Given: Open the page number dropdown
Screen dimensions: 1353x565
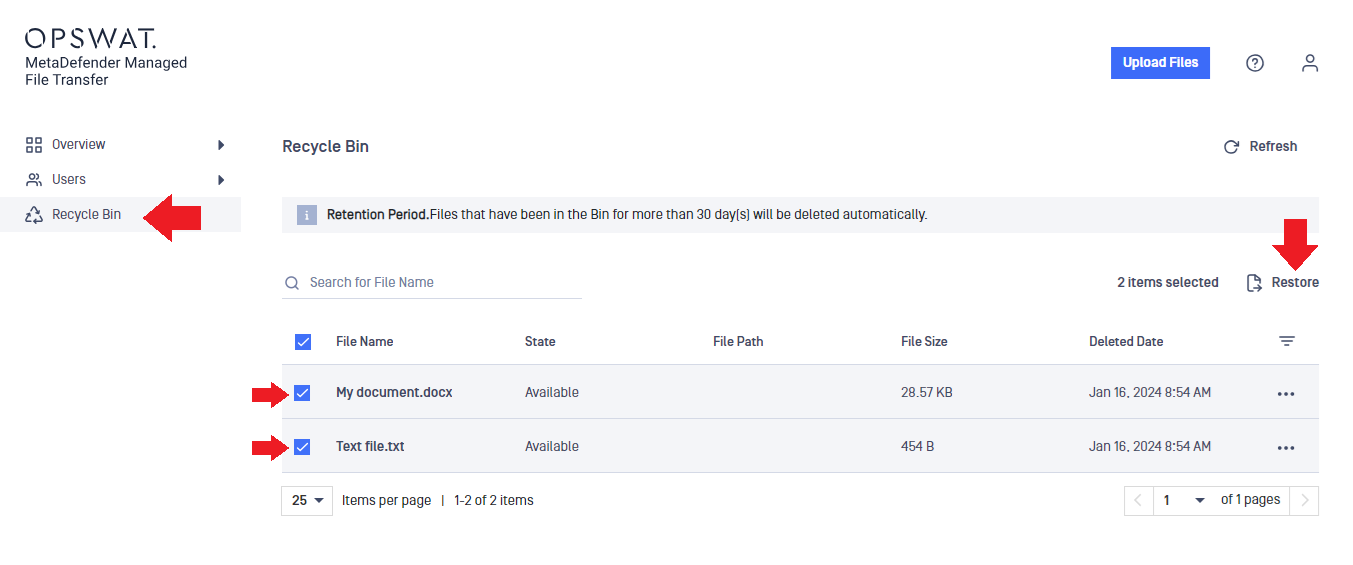Looking at the screenshot, I should click(1184, 500).
